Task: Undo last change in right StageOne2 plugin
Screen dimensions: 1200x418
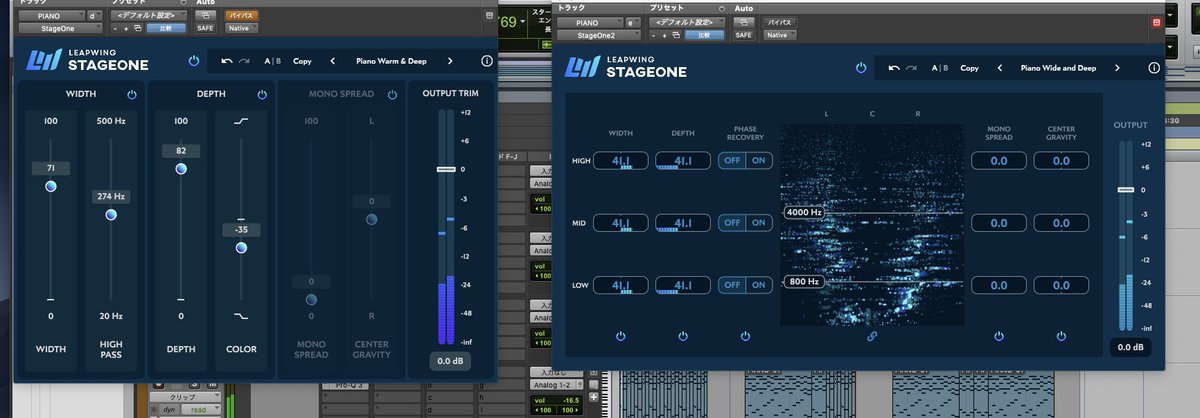Action: (892, 68)
